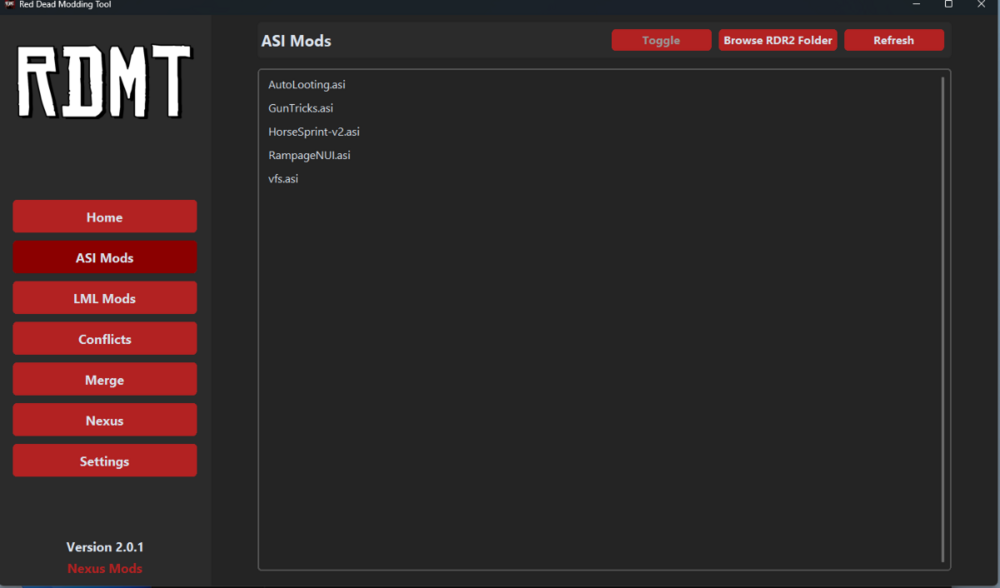Click the mod list vertical scrollbar

click(942, 318)
